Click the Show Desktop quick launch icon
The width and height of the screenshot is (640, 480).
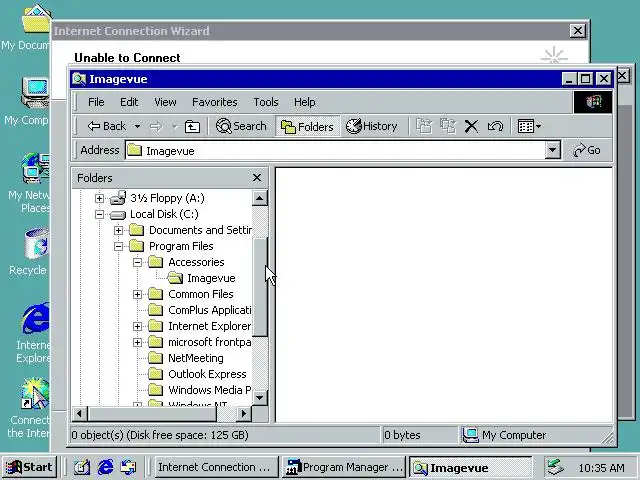(x=82, y=467)
